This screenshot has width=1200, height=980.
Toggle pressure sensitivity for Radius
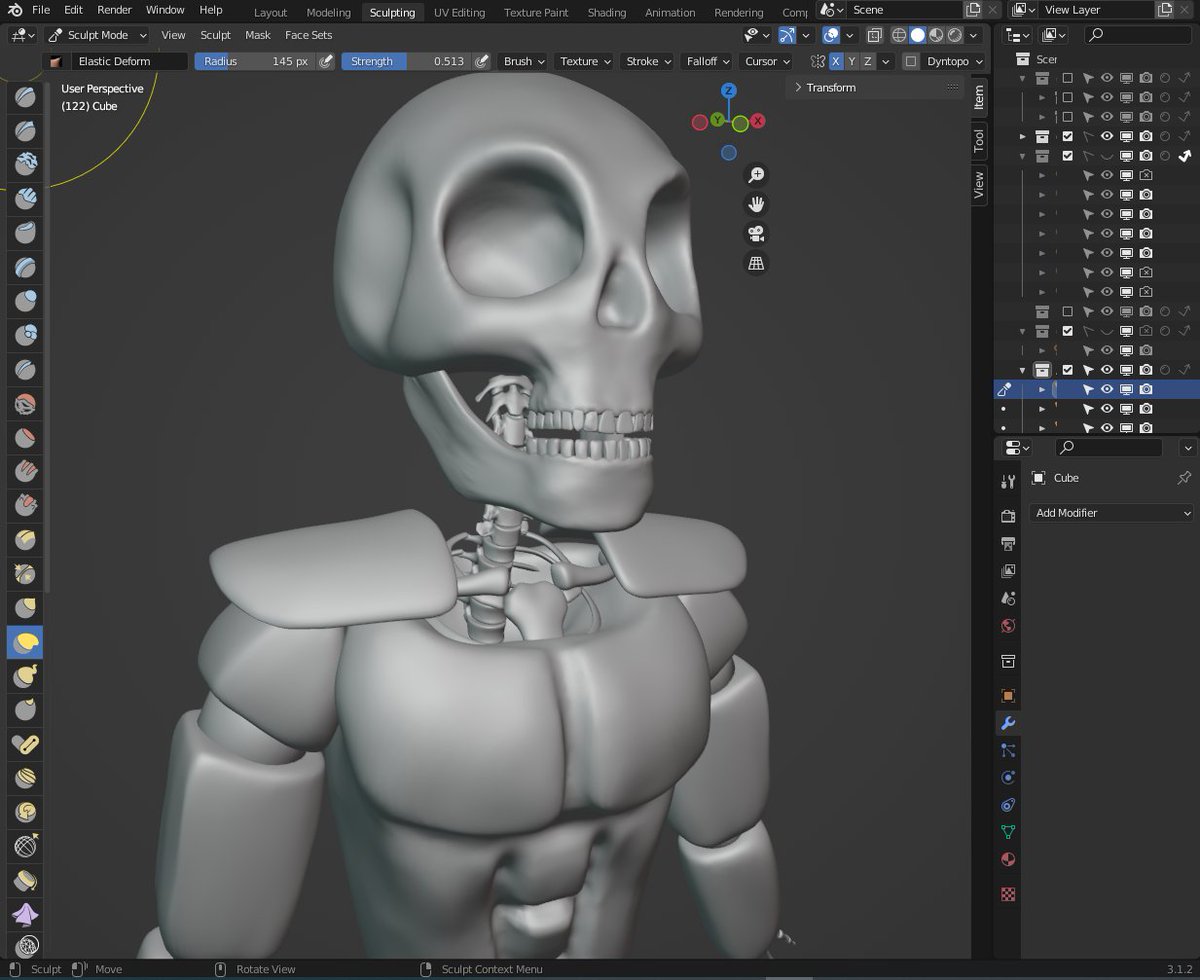(325, 61)
